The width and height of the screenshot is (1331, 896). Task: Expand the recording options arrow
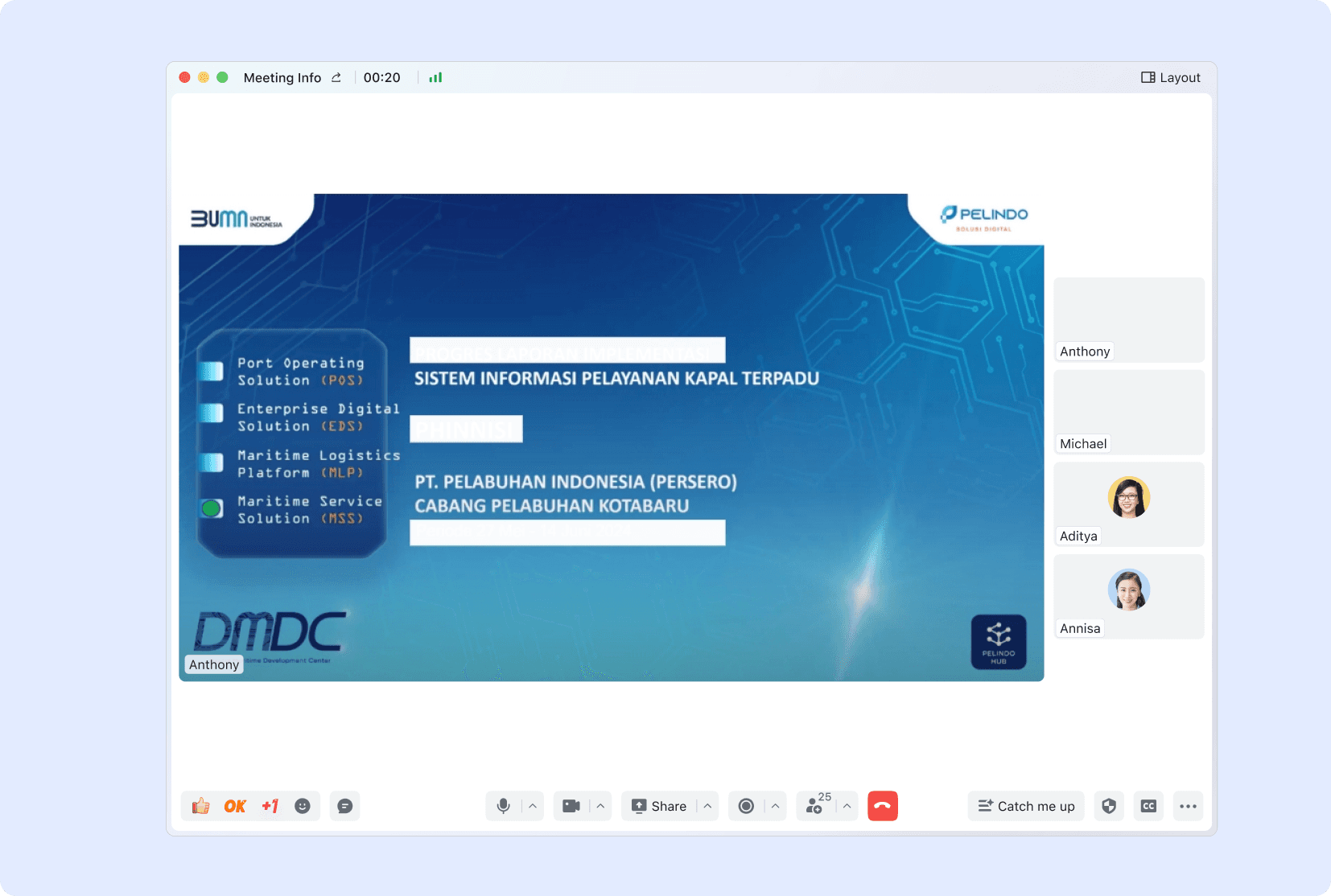[x=775, y=806]
